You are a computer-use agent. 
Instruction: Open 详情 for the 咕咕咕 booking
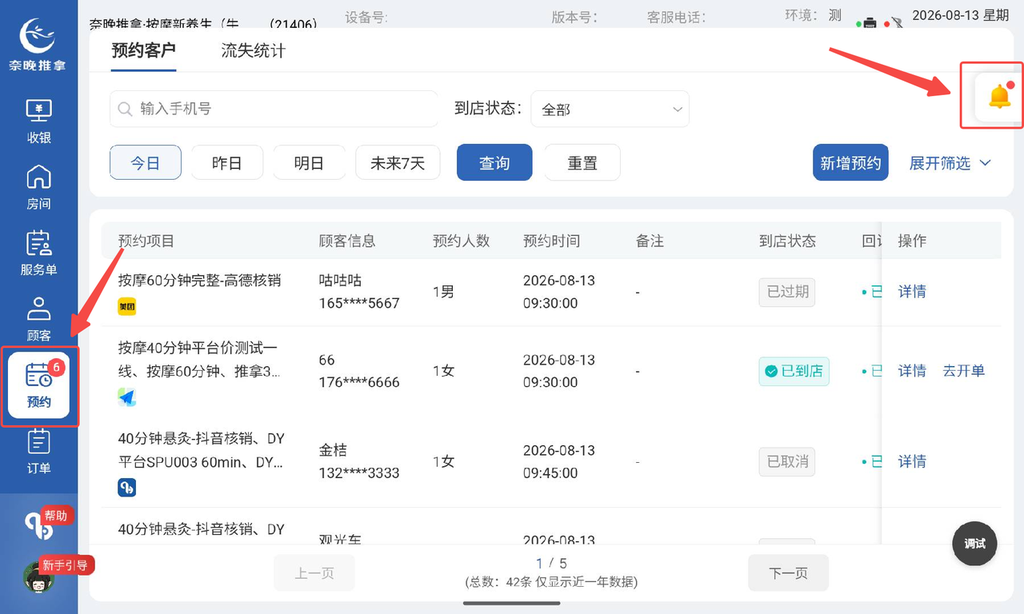912,291
